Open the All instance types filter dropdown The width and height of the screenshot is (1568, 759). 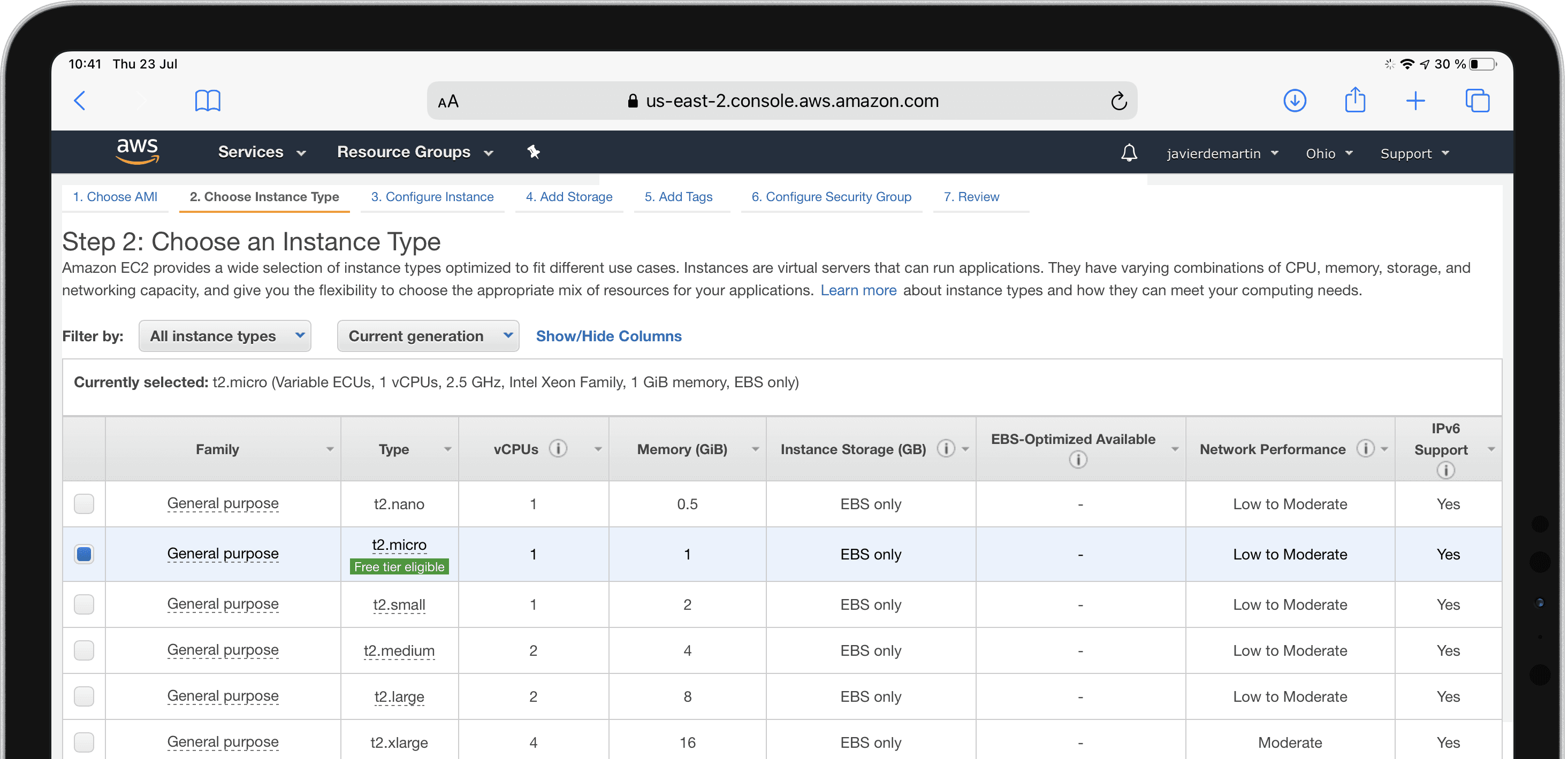225,336
